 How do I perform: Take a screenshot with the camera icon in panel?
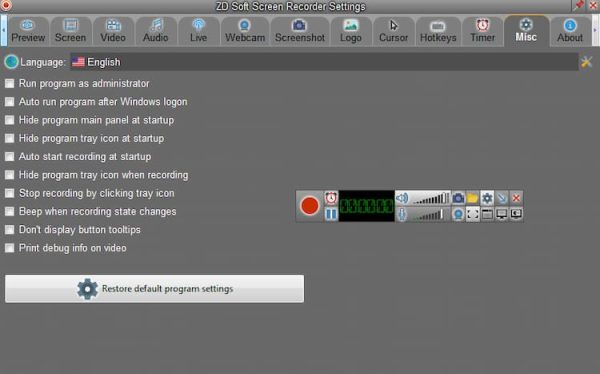(458, 198)
